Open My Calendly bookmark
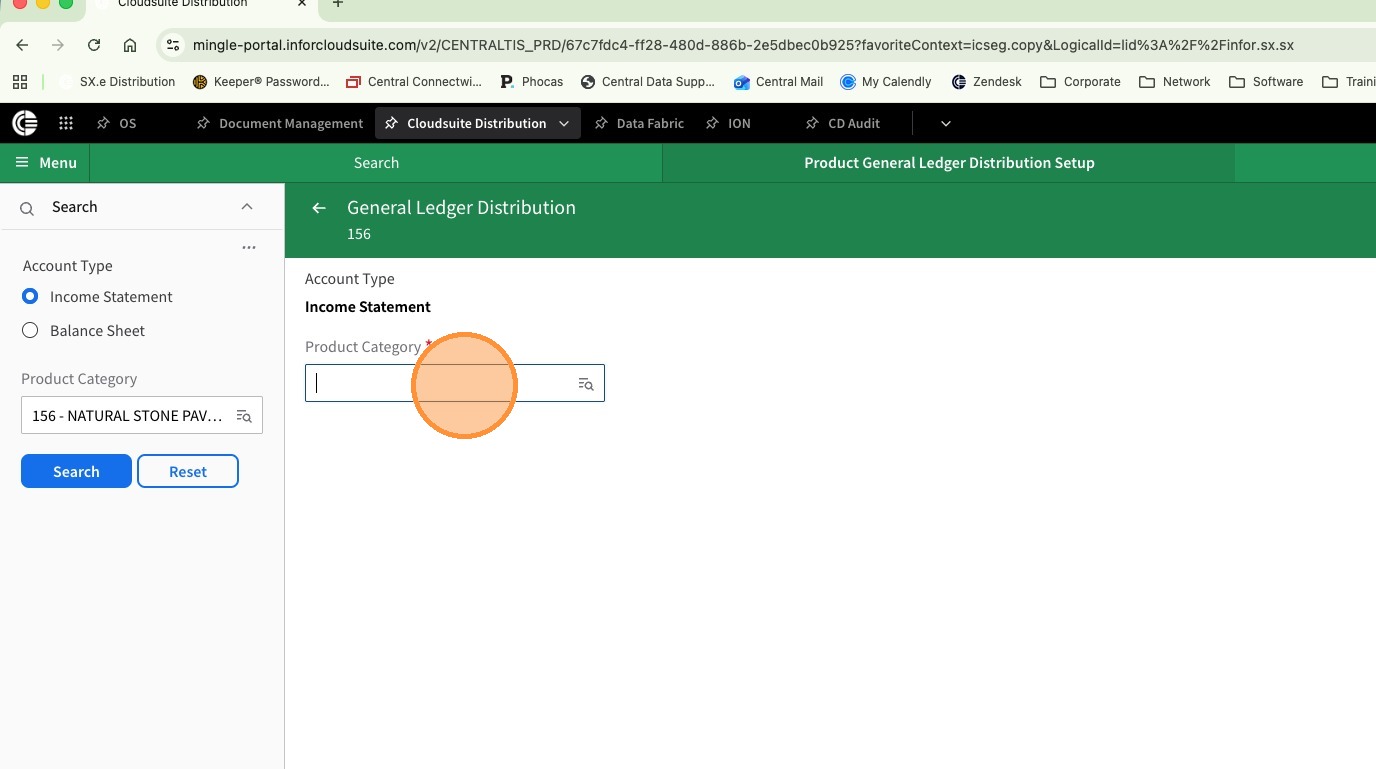 point(886,82)
